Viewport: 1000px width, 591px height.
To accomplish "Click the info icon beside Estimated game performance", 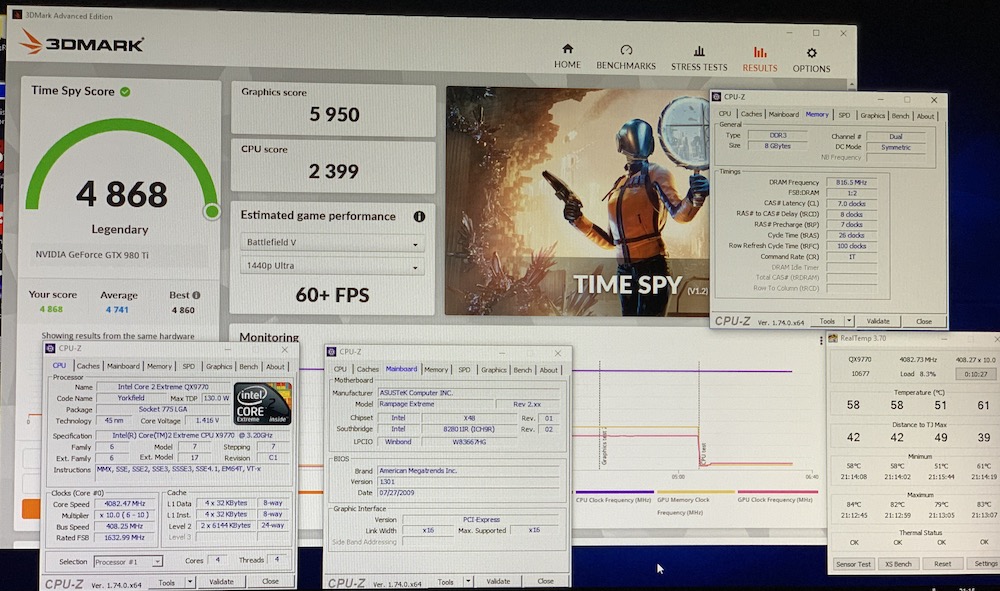I will pyautogui.click(x=419, y=217).
